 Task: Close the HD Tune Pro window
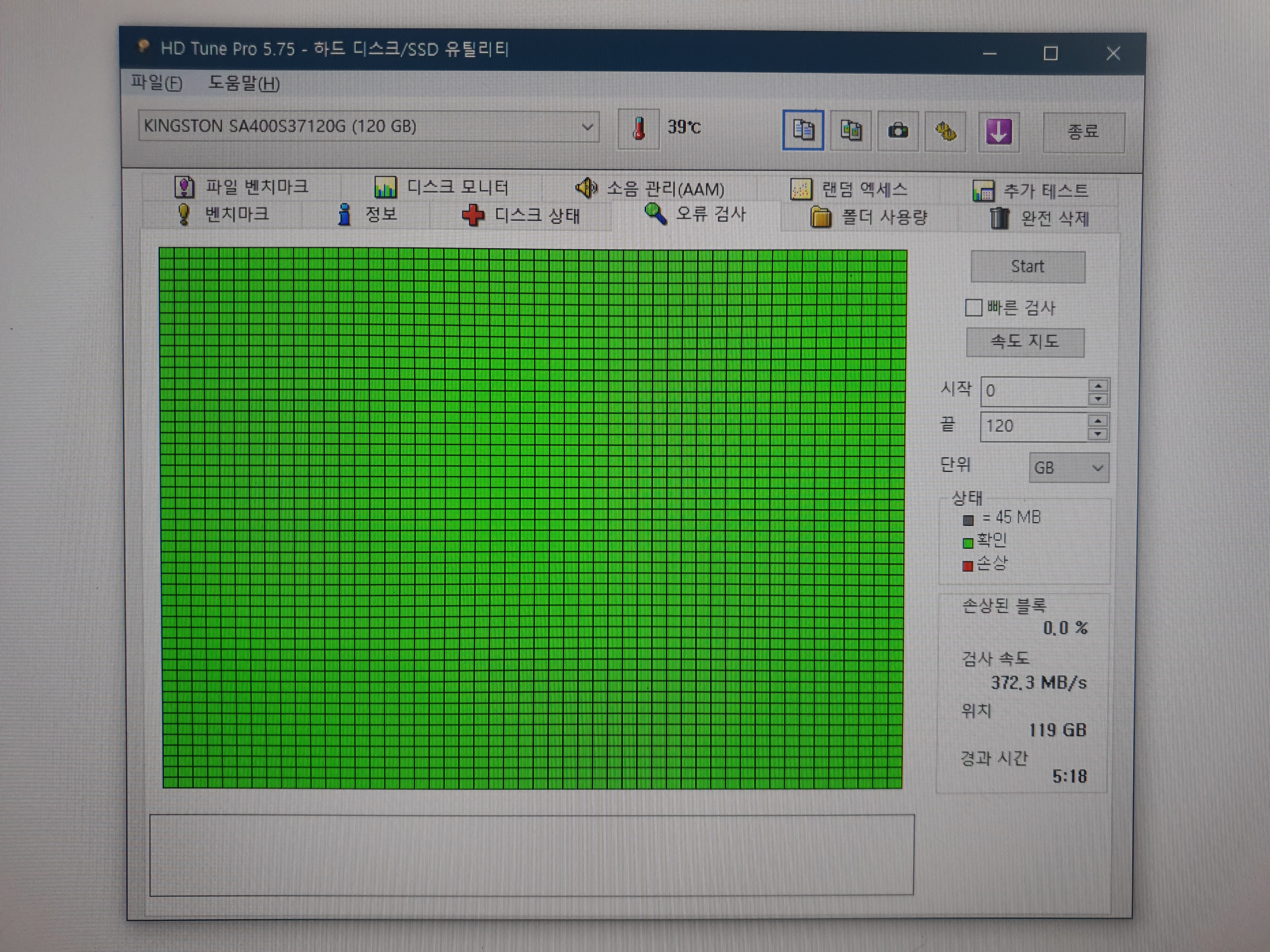coord(1113,54)
